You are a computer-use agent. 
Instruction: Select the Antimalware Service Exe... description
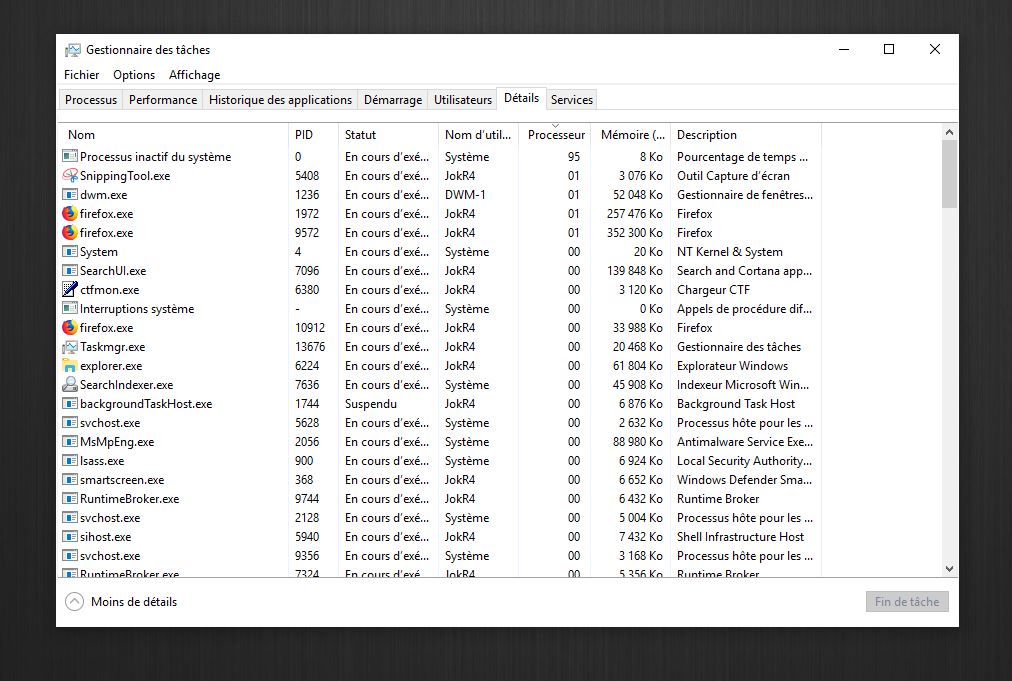[x=745, y=442]
